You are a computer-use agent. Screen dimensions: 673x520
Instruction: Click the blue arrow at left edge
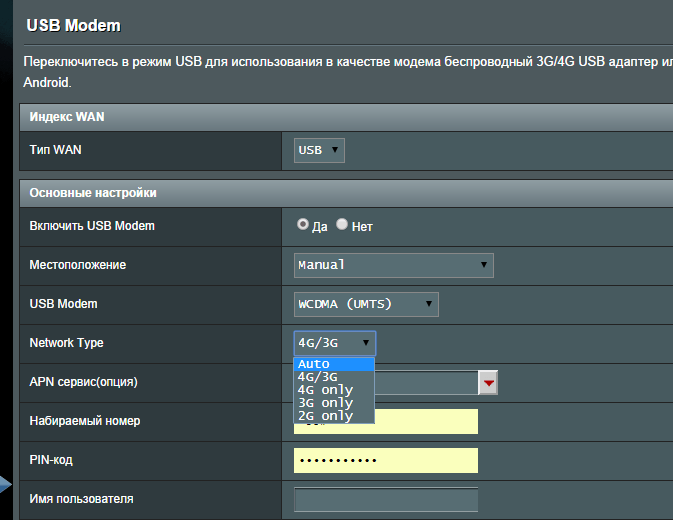[7, 486]
